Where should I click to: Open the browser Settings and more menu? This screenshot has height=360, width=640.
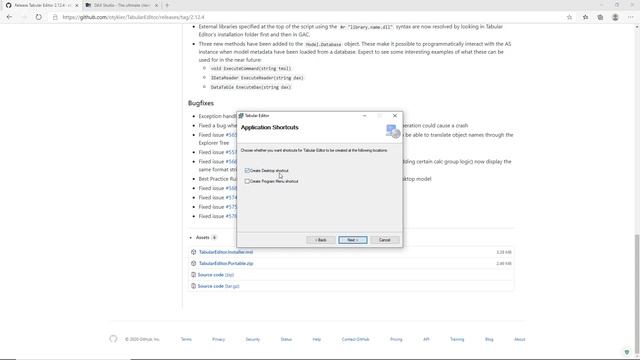click(631, 17)
